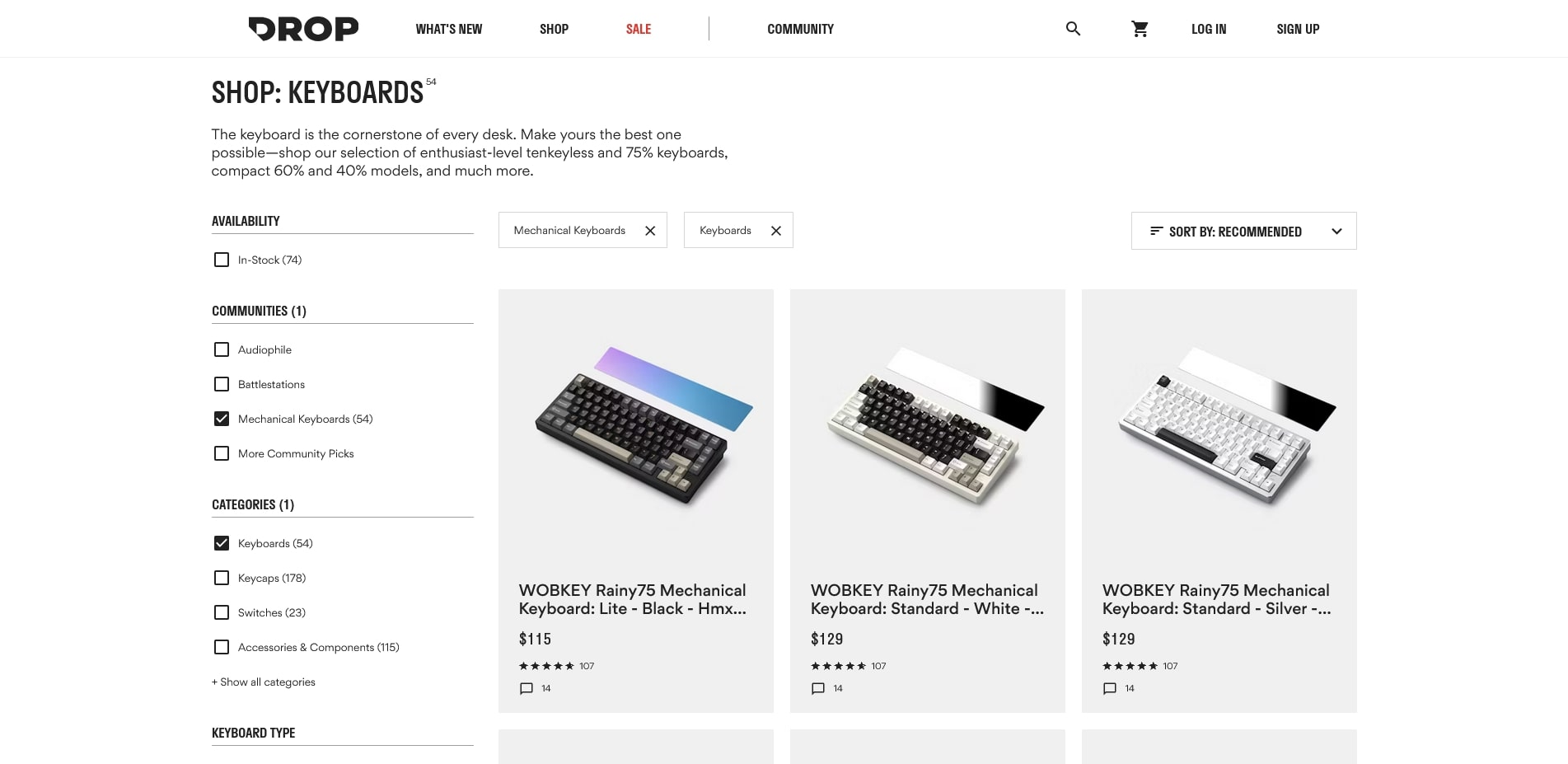
Task: Go to the Sale menu item
Action: [x=639, y=29]
